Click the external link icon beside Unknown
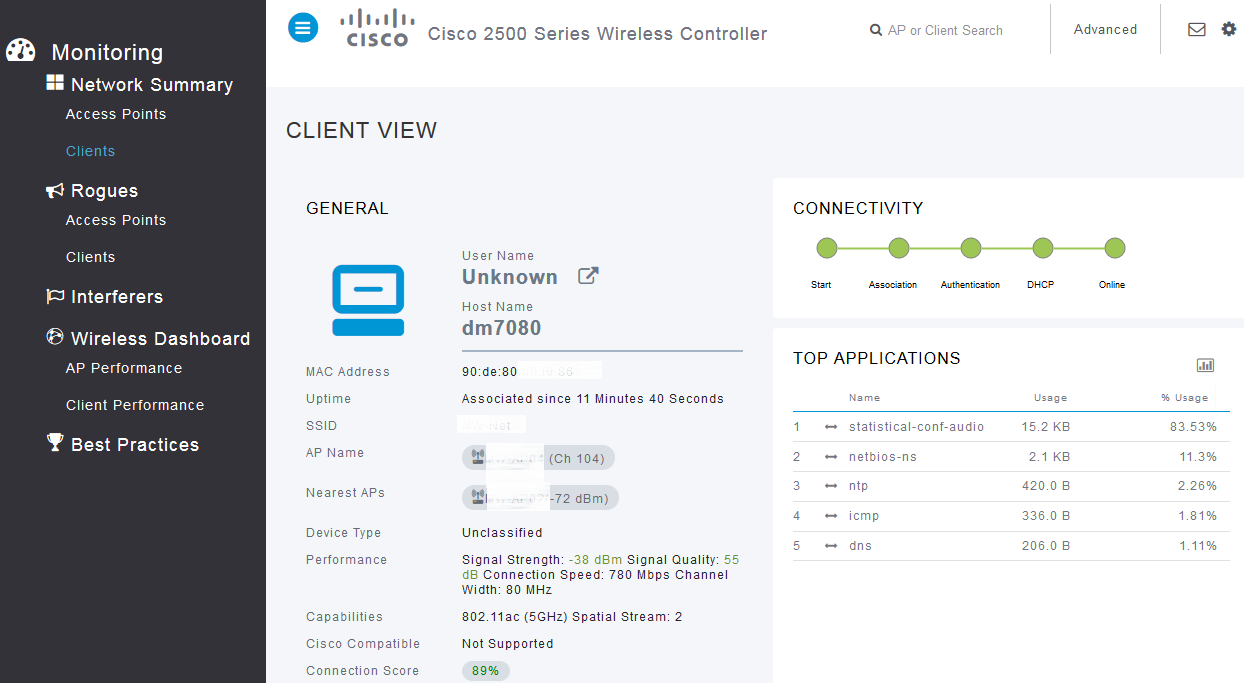This screenshot has height=683, width=1244. coord(588,276)
